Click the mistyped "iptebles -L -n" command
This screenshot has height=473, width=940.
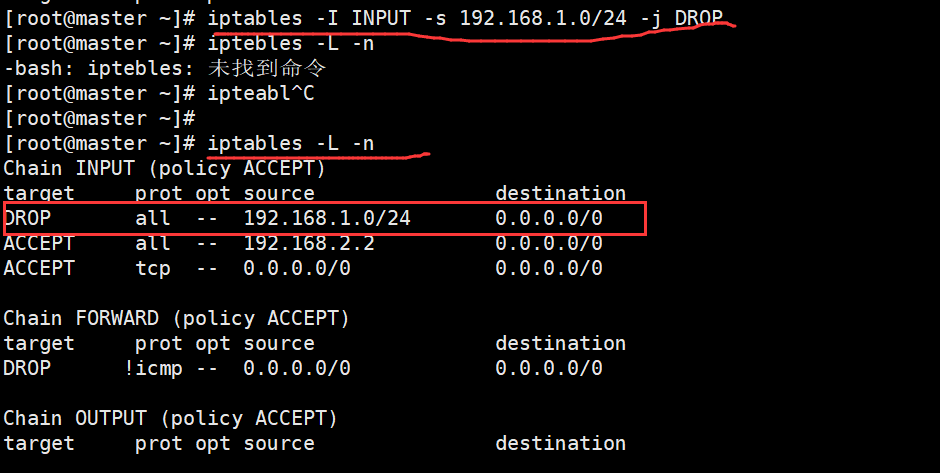pyautogui.click(x=290, y=43)
